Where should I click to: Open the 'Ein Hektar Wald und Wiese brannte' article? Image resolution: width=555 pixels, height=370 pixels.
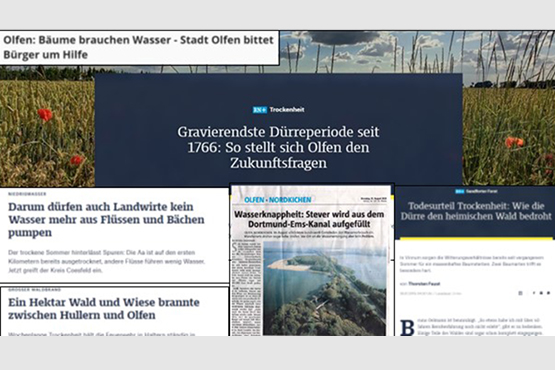point(104,309)
